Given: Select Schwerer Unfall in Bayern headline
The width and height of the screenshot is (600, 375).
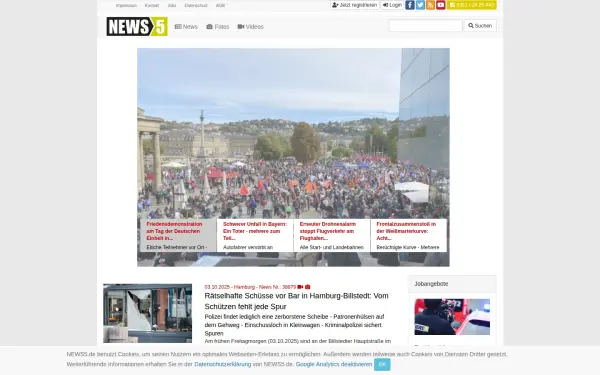Looking at the screenshot, I should point(255,231).
